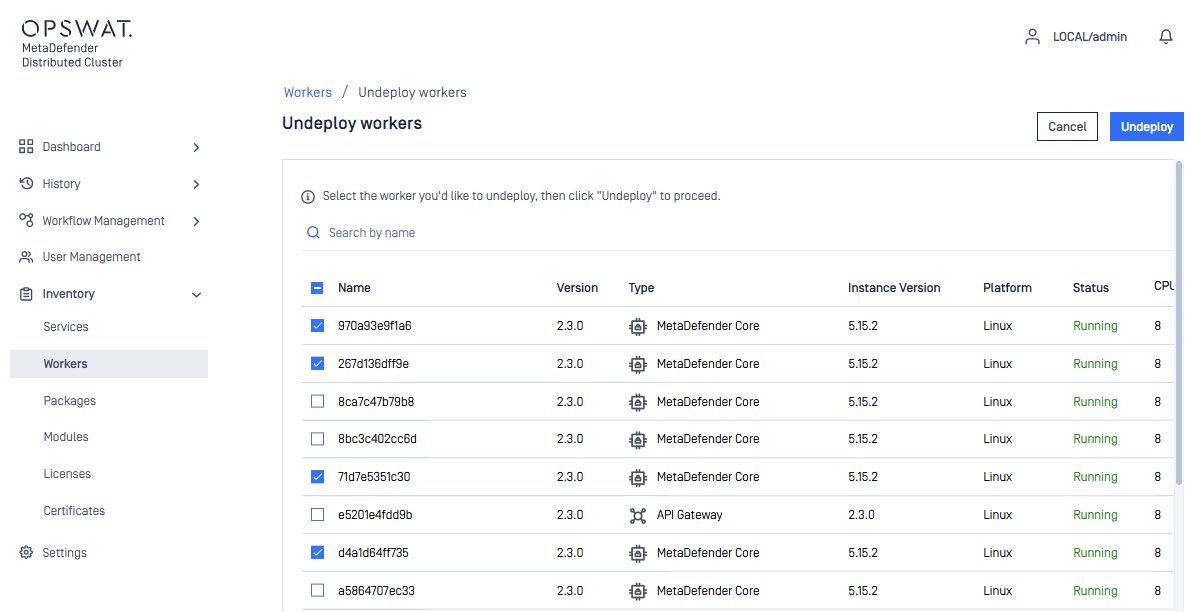The width and height of the screenshot is (1192, 612).
Task: Click the Dashboard grid icon in sidebar
Action: coord(27,147)
